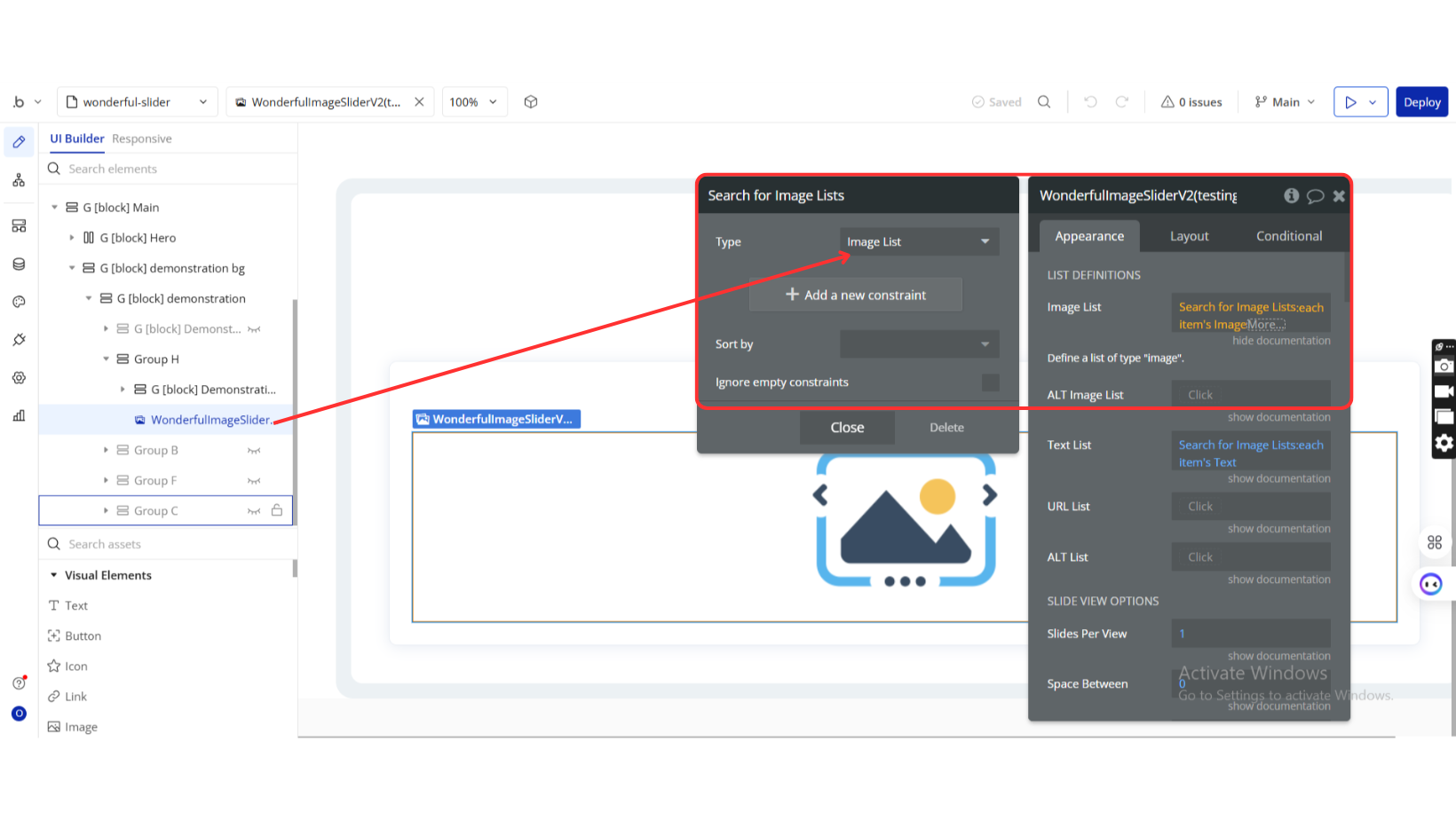
Task: Collapse the Group H tree node
Action: tap(106, 359)
